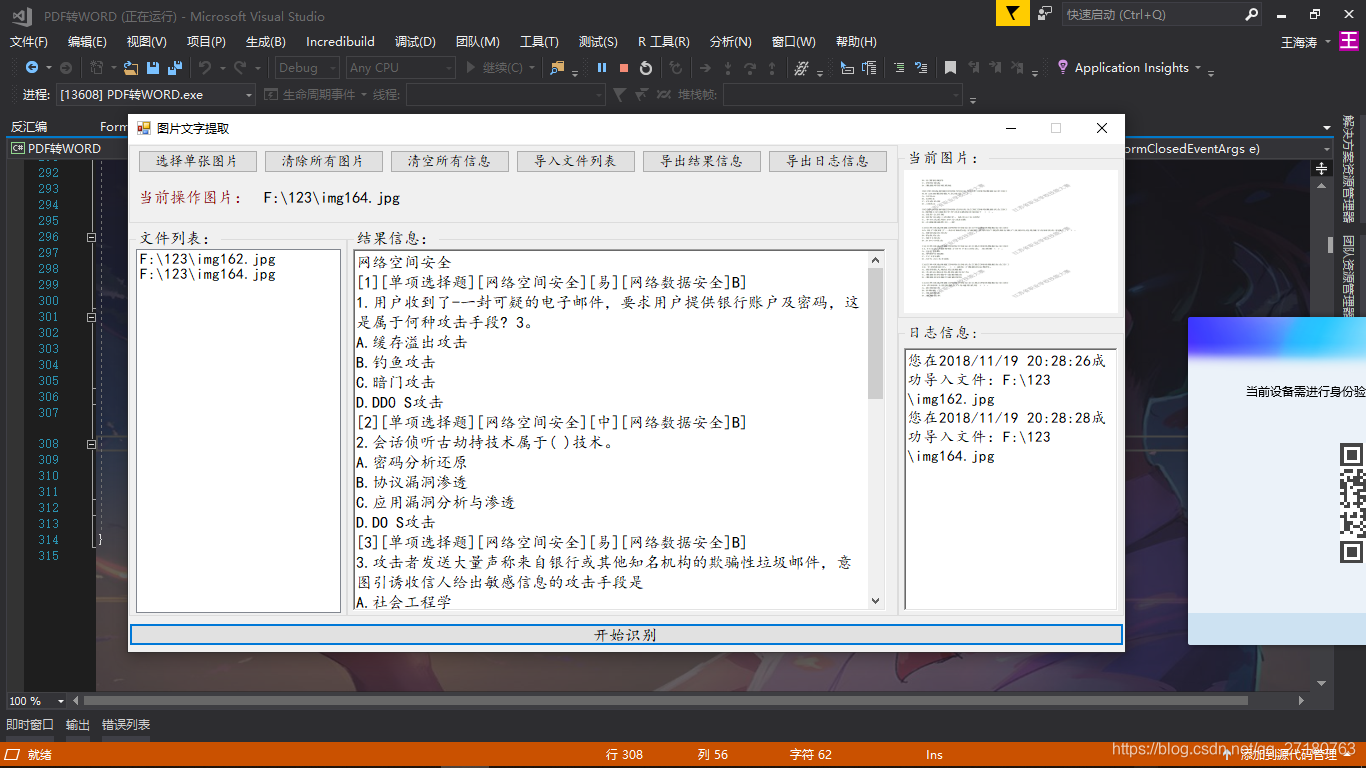Collapse the code block at line 308

91,444
